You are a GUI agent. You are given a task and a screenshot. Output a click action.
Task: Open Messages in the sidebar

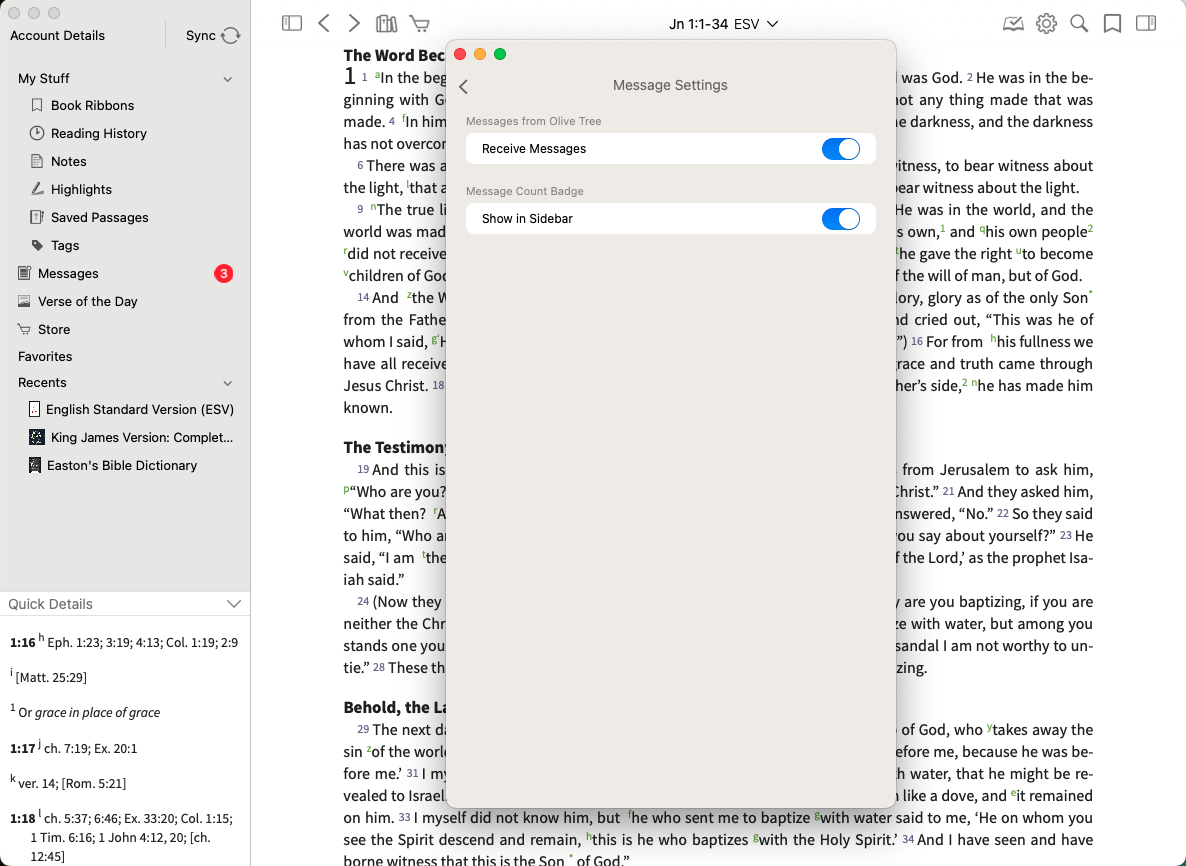pyautogui.click(x=68, y=273)
